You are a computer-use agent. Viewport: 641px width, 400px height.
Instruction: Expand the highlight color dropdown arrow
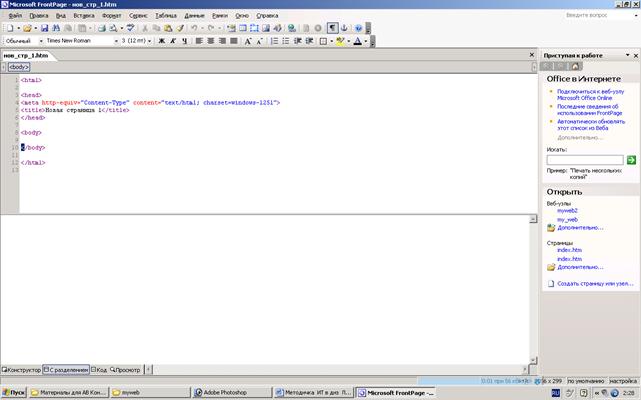(348, 41)
